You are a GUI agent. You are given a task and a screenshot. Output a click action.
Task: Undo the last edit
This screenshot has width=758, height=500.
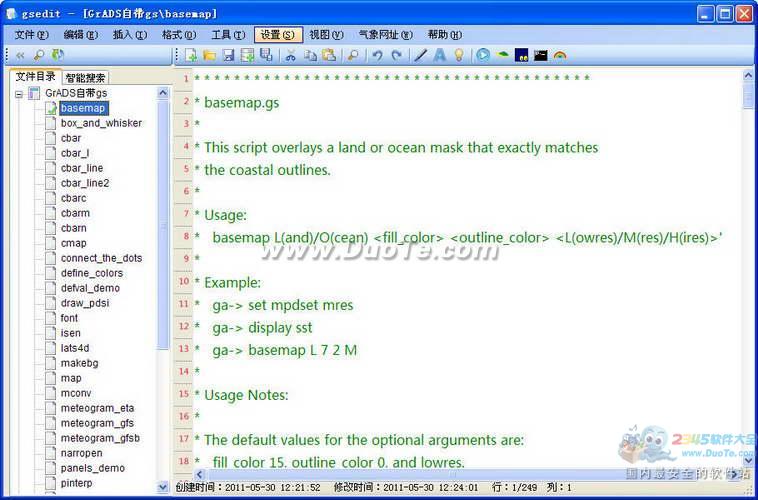click(x=378, y=56)
